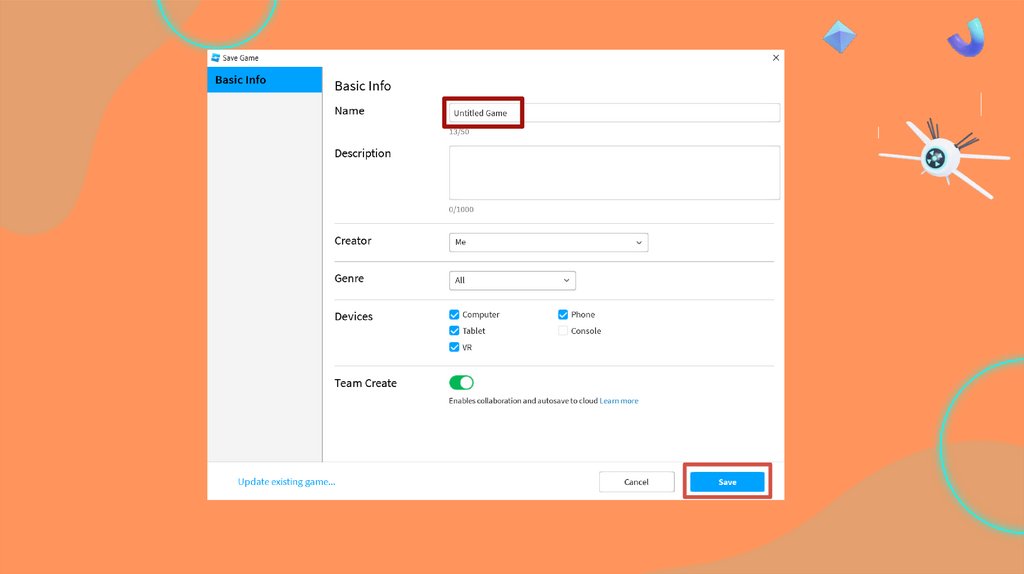Uncheck the Phone device checkbox
This screenshot has height=574, width=1024.
563,315
